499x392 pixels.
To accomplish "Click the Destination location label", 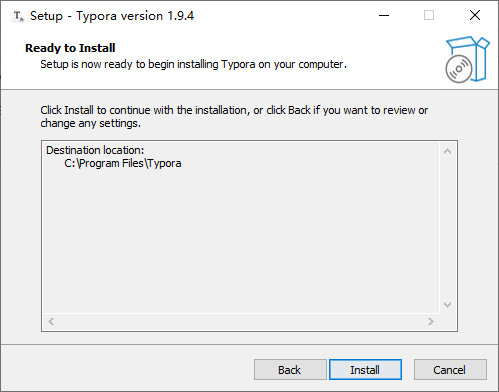I will [x=95, y=150].
